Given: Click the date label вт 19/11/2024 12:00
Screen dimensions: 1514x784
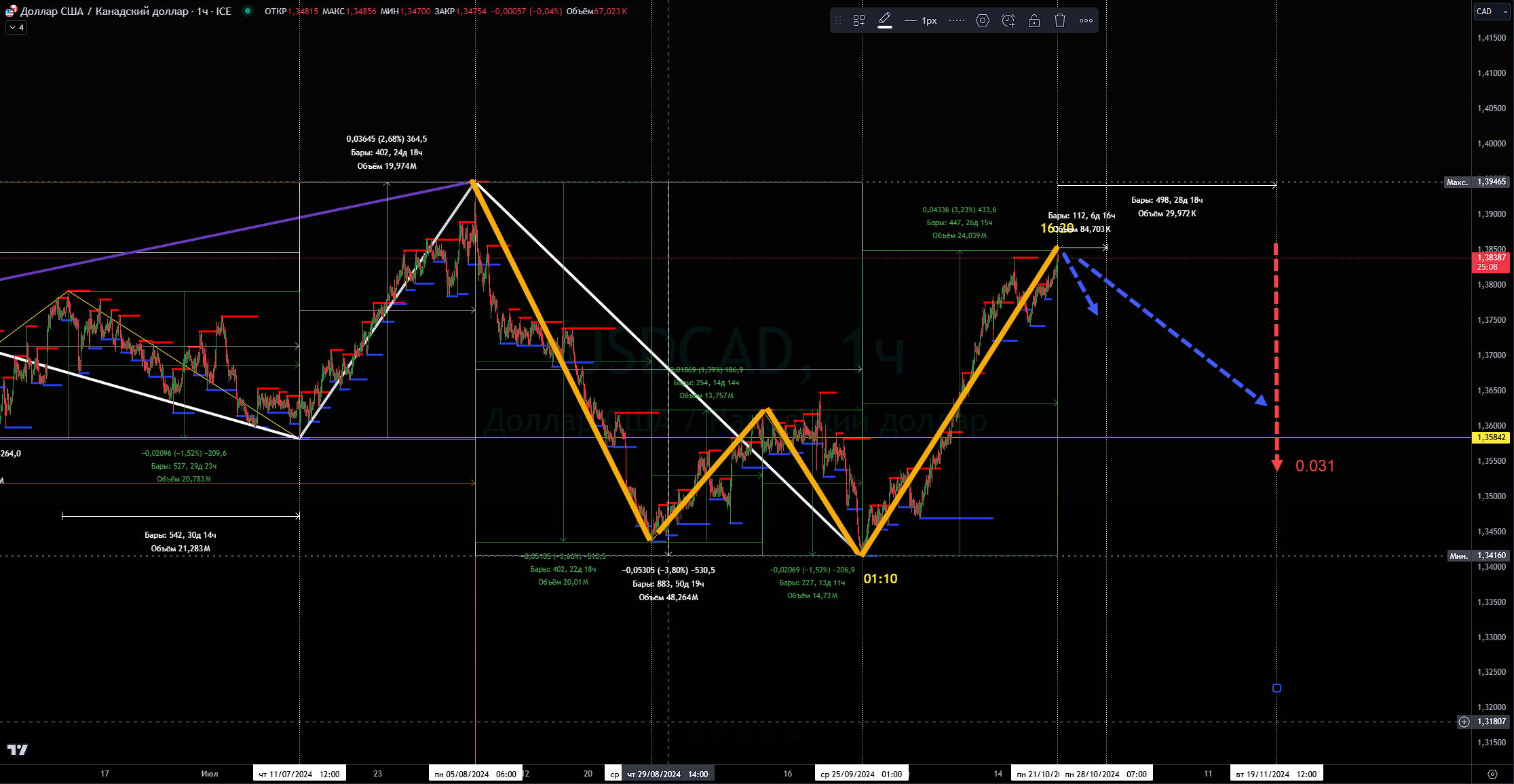Looking at the screenshot, I should pyautogui.click(x=1276, y=774).
